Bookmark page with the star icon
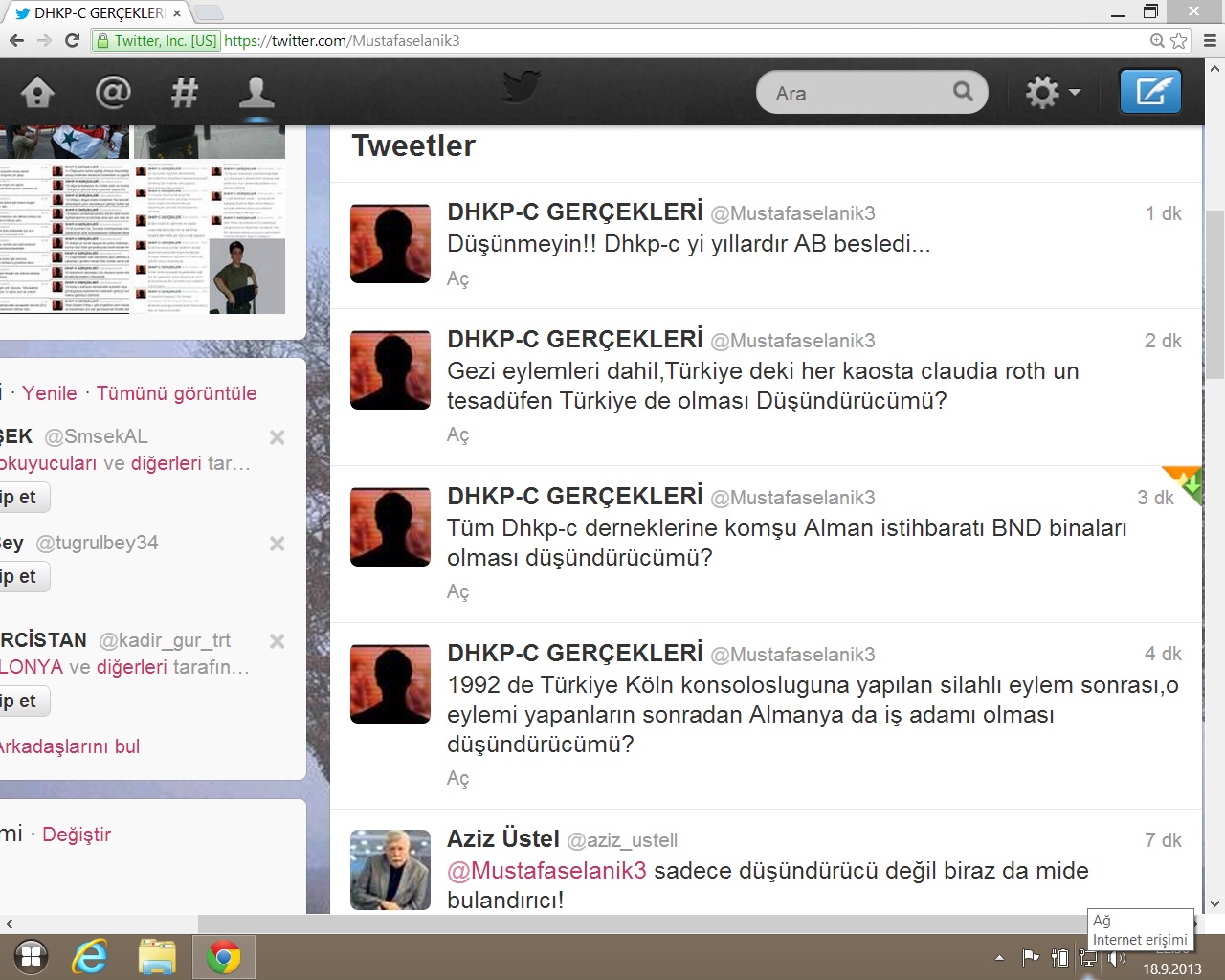This screenshot has width=1225, height=980. [1179, 41]
